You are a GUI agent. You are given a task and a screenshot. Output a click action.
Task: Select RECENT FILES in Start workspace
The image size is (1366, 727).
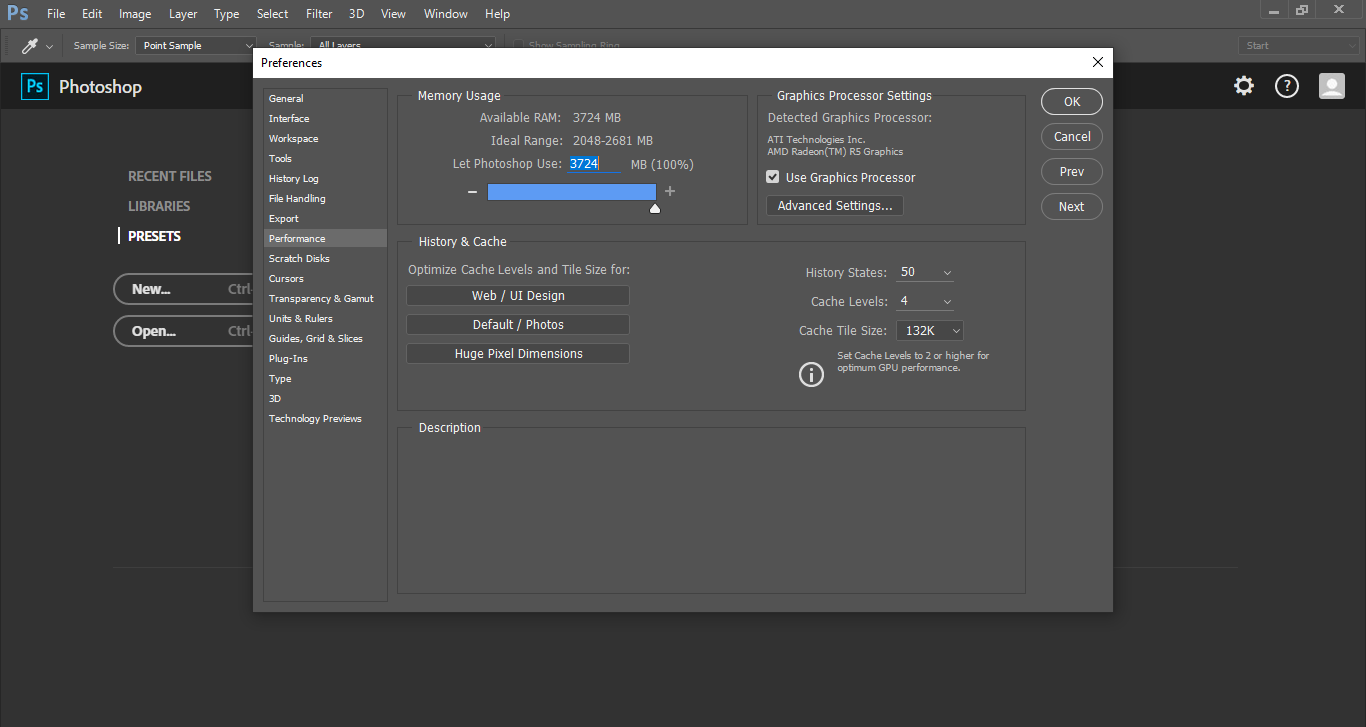(x=170, y=176)
